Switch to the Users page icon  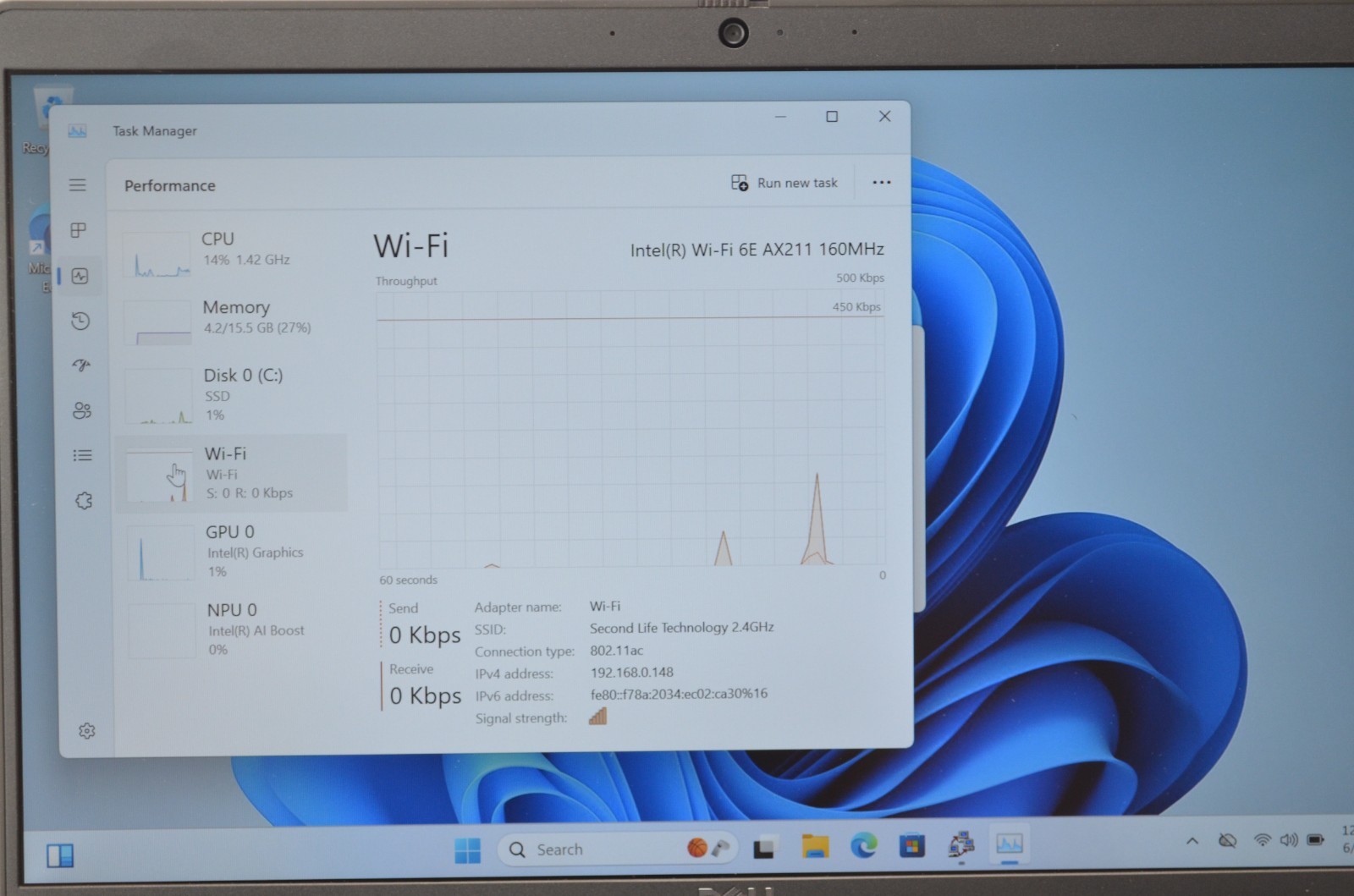coord(82,410)
